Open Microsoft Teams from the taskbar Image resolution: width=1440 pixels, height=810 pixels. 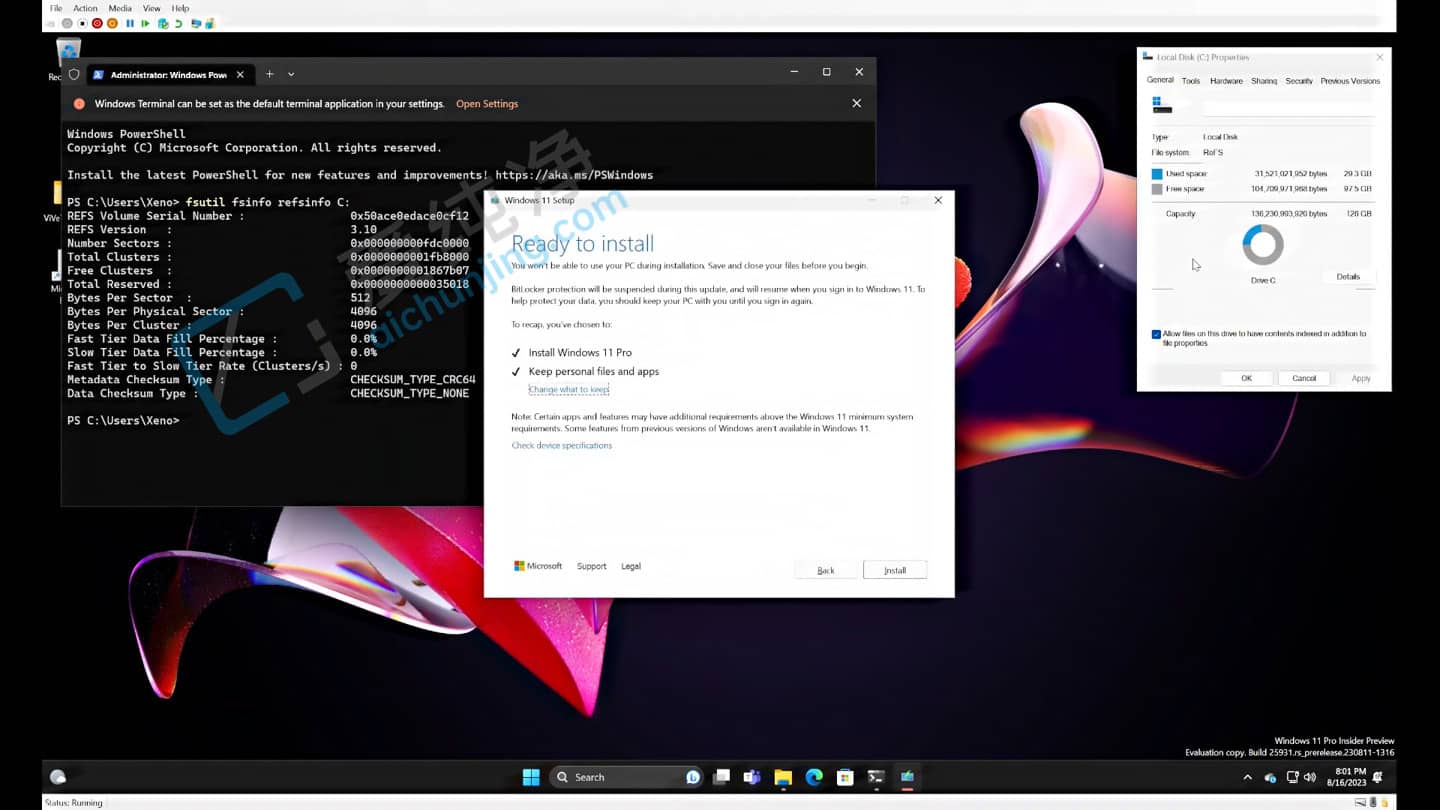(x=752, y=777)
